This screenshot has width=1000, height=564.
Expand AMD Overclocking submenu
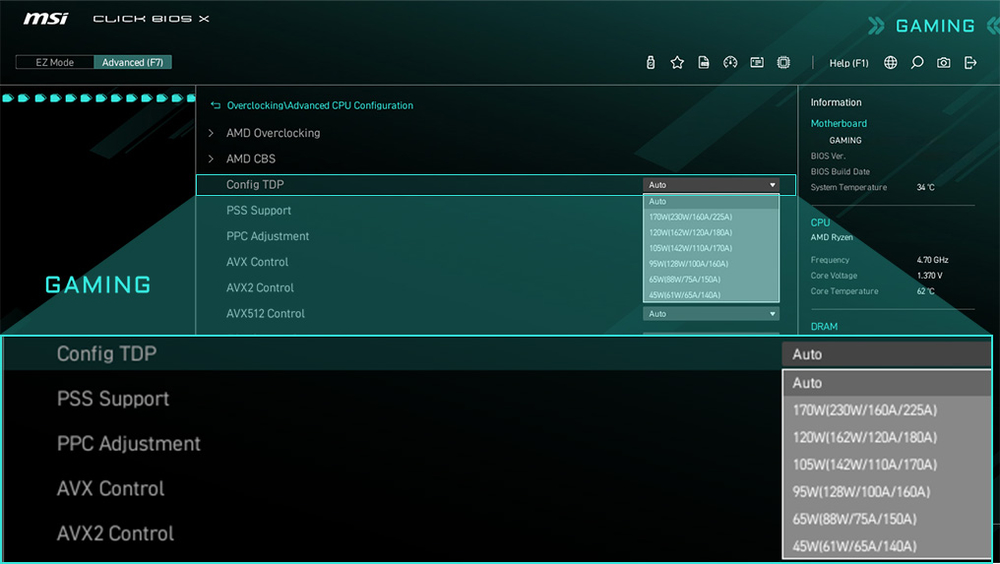272,133
